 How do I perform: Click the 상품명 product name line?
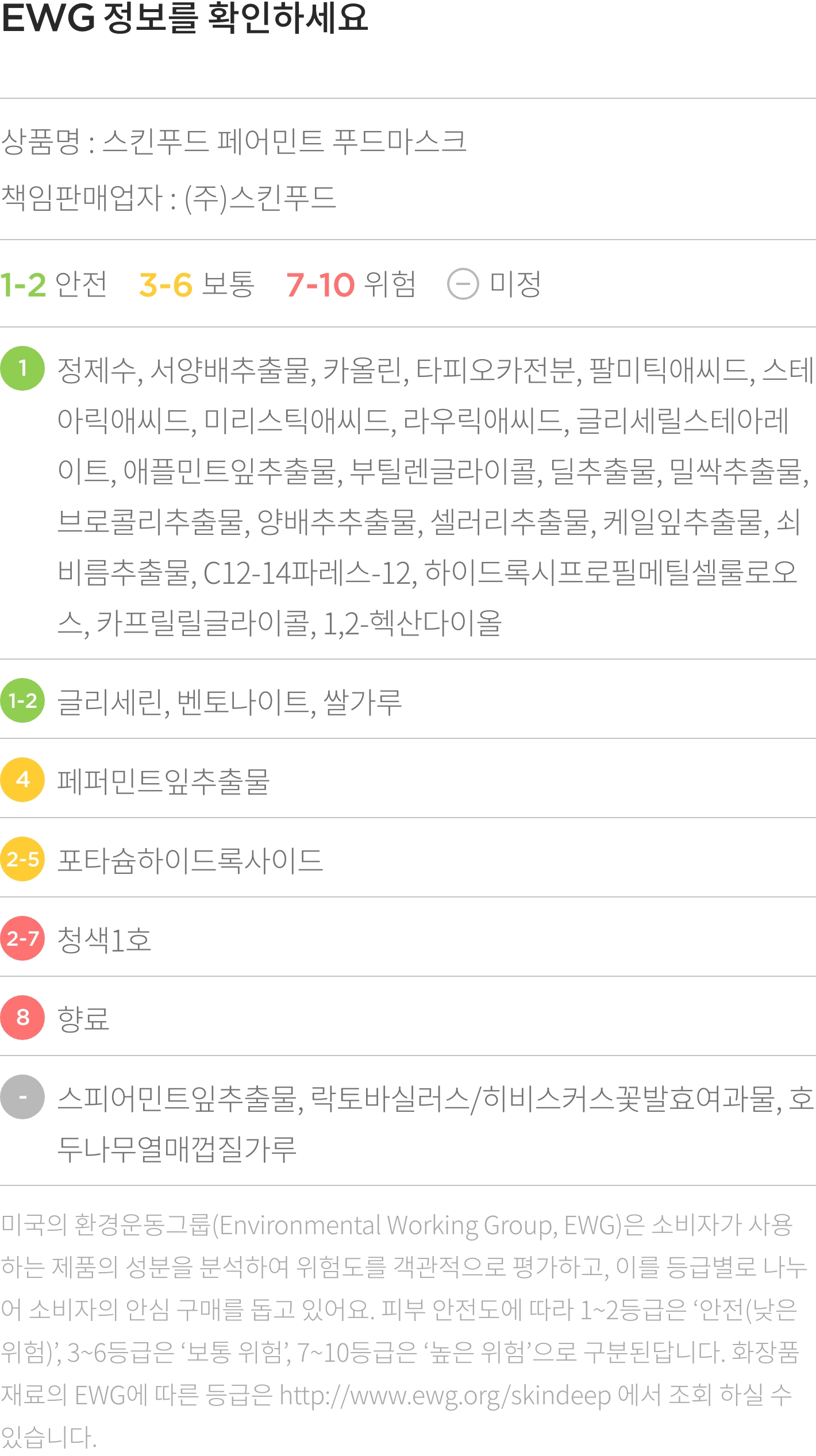(233, 141)
